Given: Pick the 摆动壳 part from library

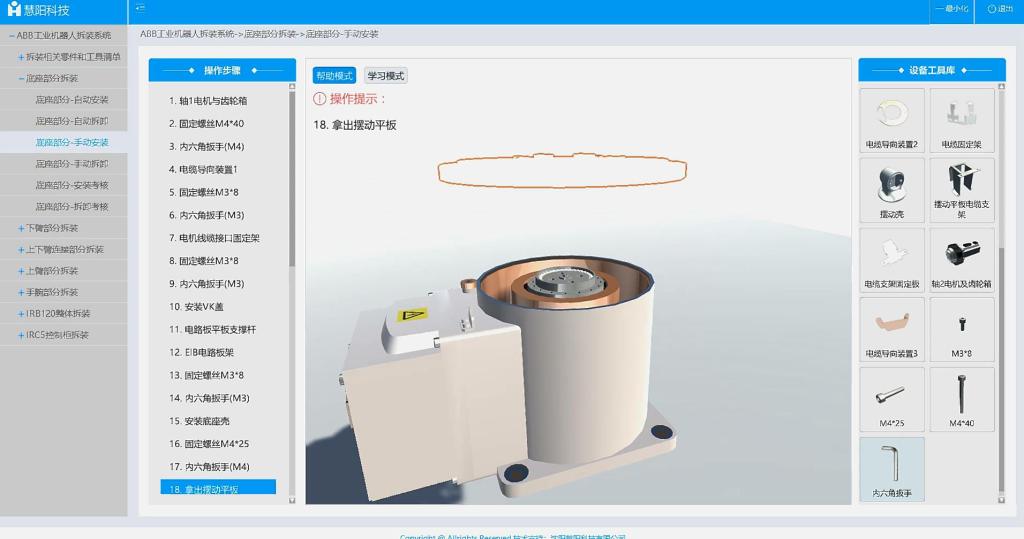Looking at the screenshot, I should click(892, 183).
